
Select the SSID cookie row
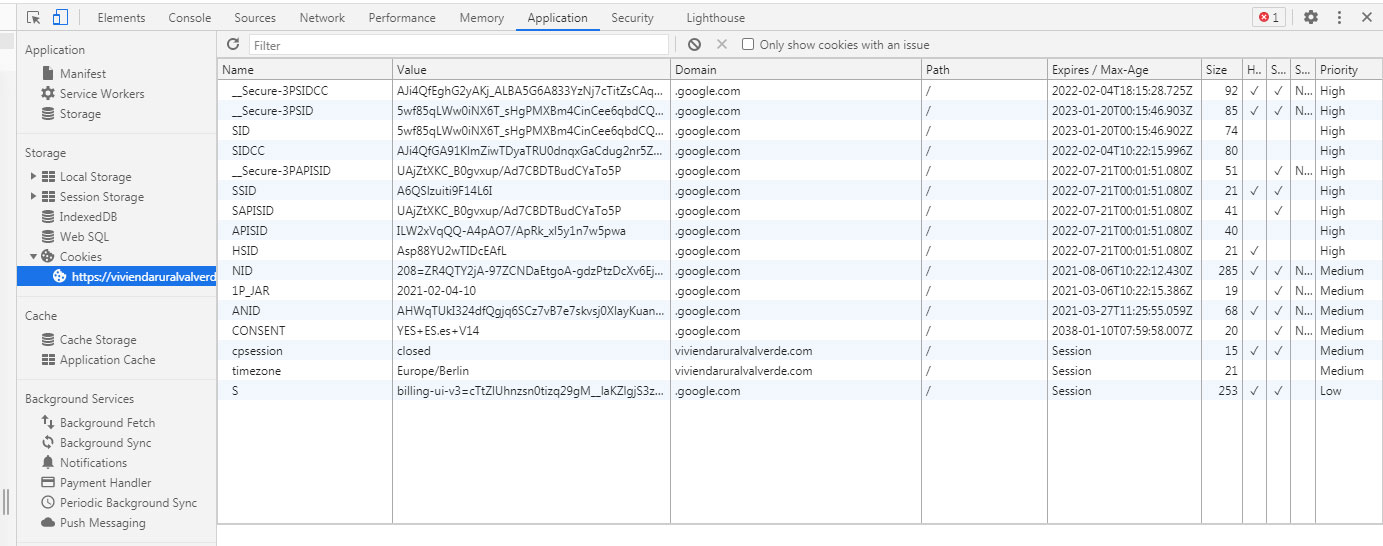tap(800, 190)
